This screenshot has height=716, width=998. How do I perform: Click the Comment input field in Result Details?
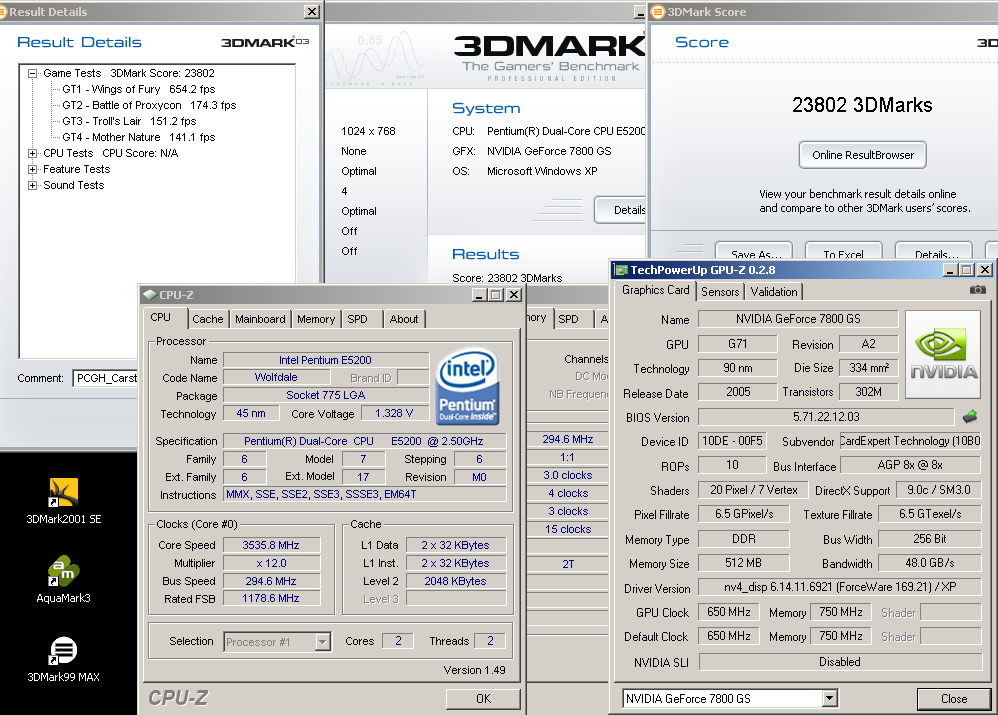click(x=105, y=378)
